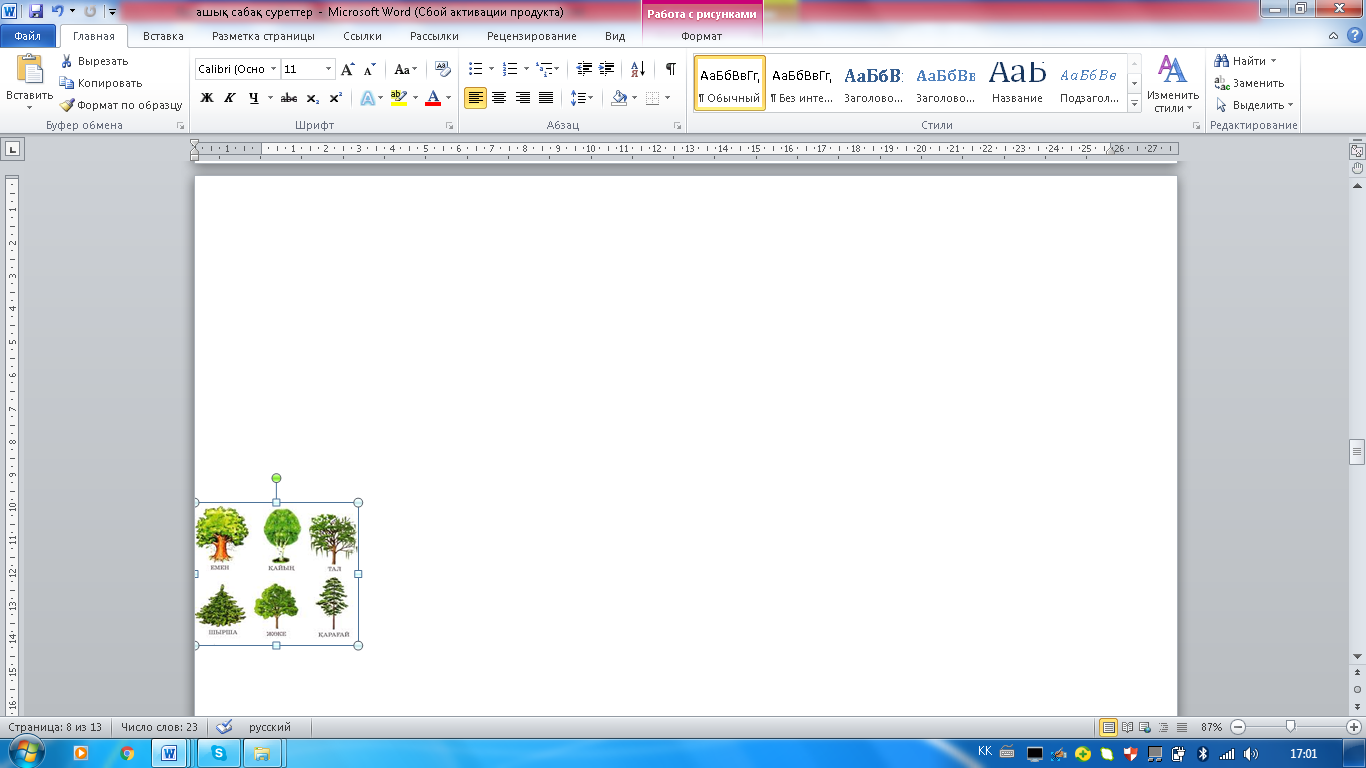Open the Выделить selection dropdown
Viewport: 1366px width, 768px height.
(x=1255, y=105)
